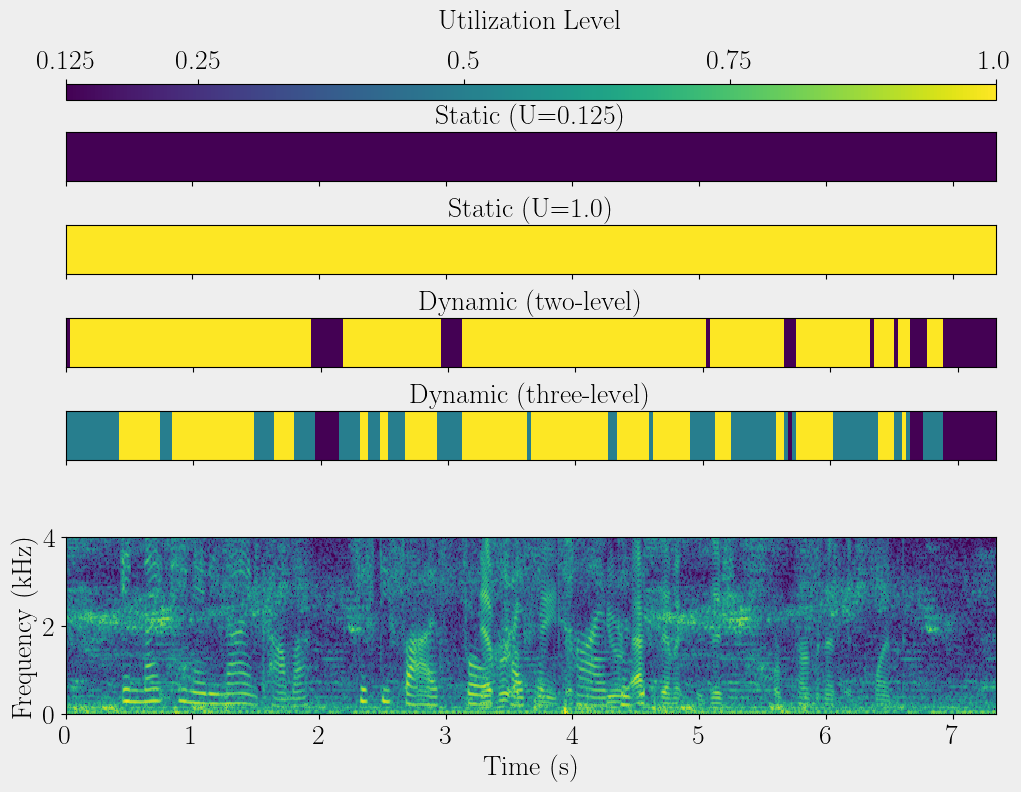Click the center of the spectrogram plot

point(531,626)
